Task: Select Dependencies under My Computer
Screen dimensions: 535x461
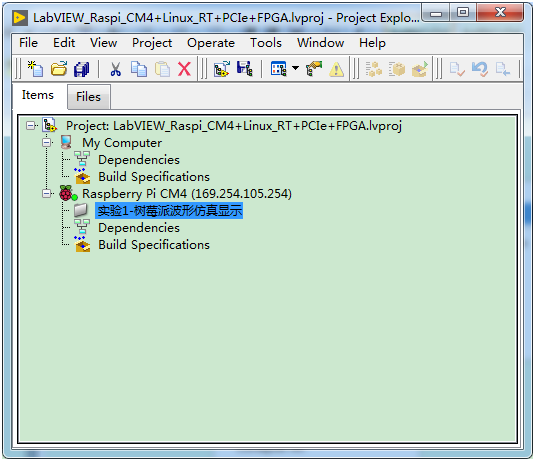Action: 139,160
